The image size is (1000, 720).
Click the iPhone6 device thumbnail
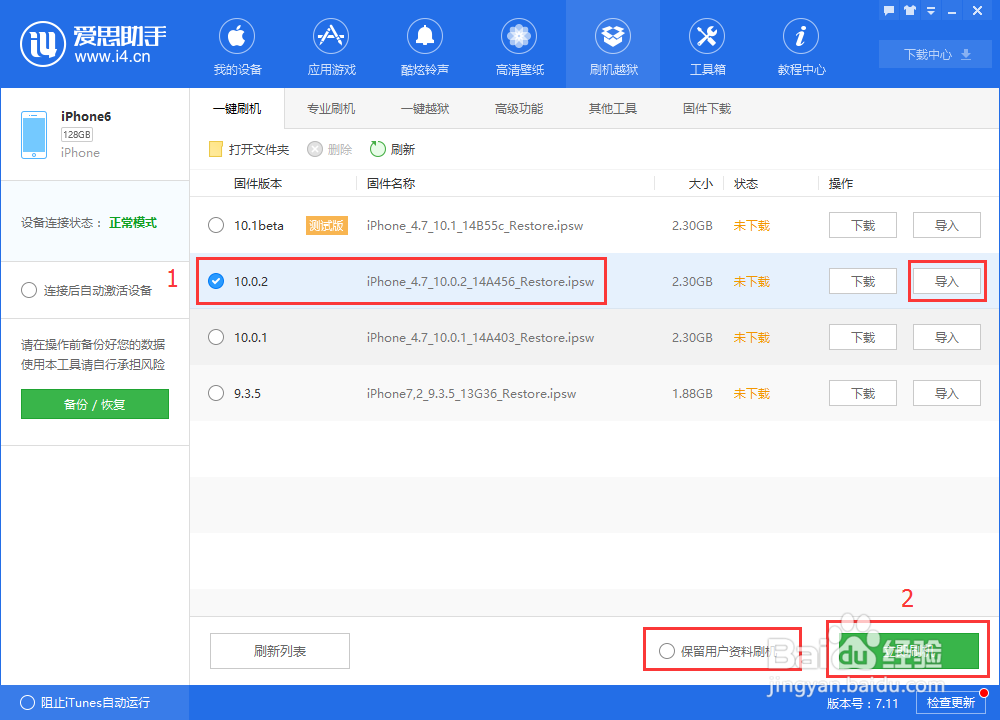pos(34,135)
